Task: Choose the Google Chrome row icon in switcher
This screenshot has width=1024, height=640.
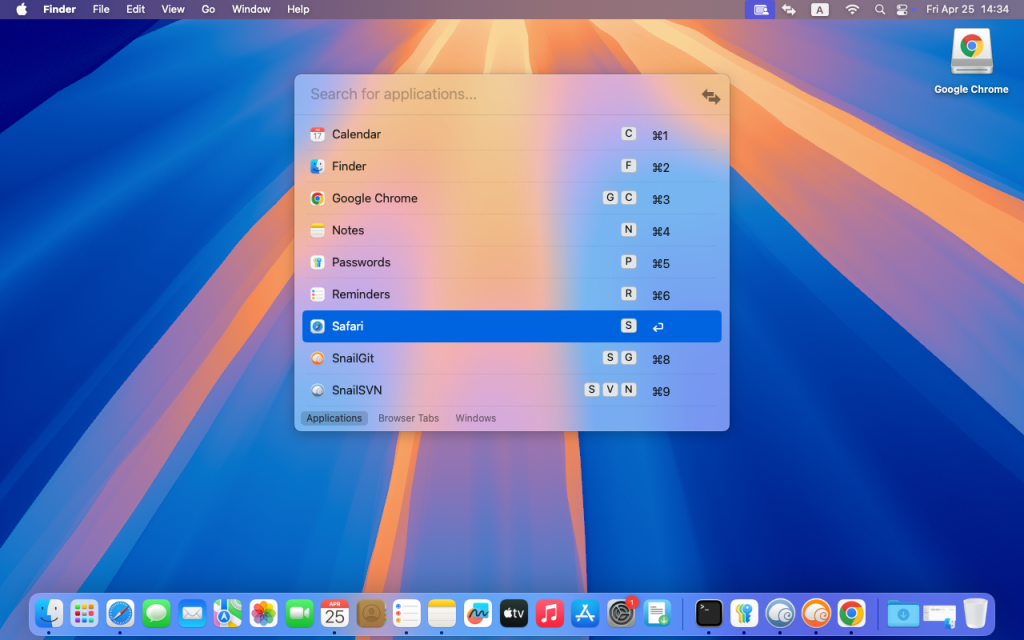Action: point(317,199)
